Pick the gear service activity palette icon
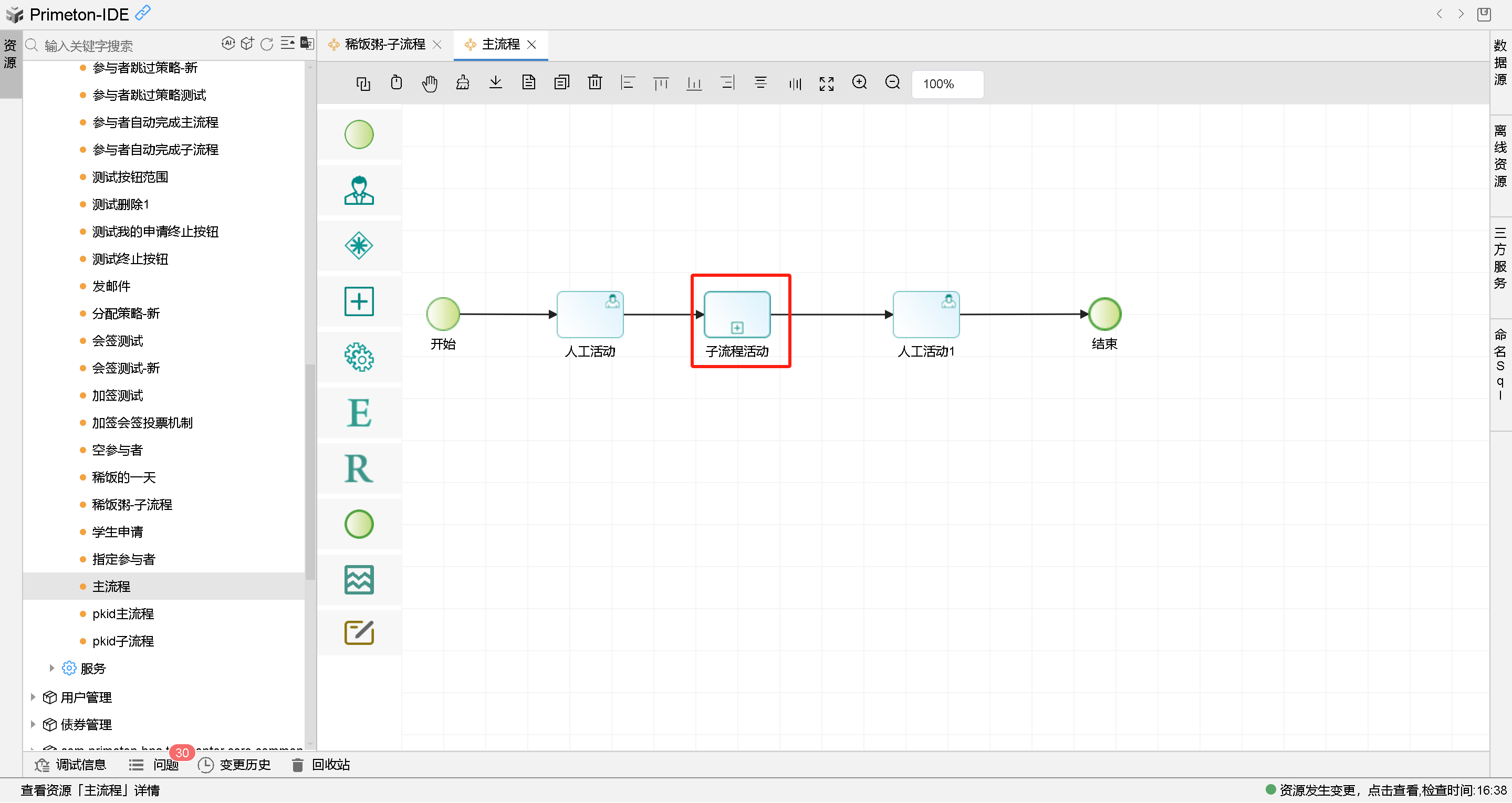The height and width of the screenshot is (803, 1512). click(x=359, y=357)
